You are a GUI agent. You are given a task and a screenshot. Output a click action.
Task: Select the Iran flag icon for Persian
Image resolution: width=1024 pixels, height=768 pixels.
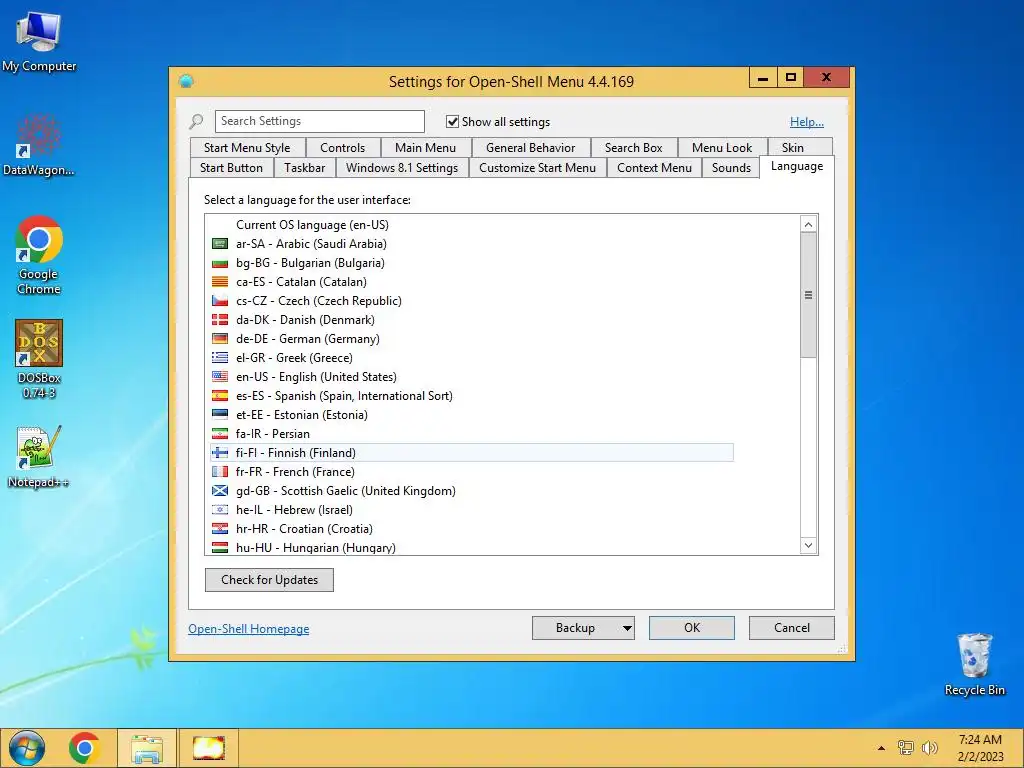(x=220, y=433)
